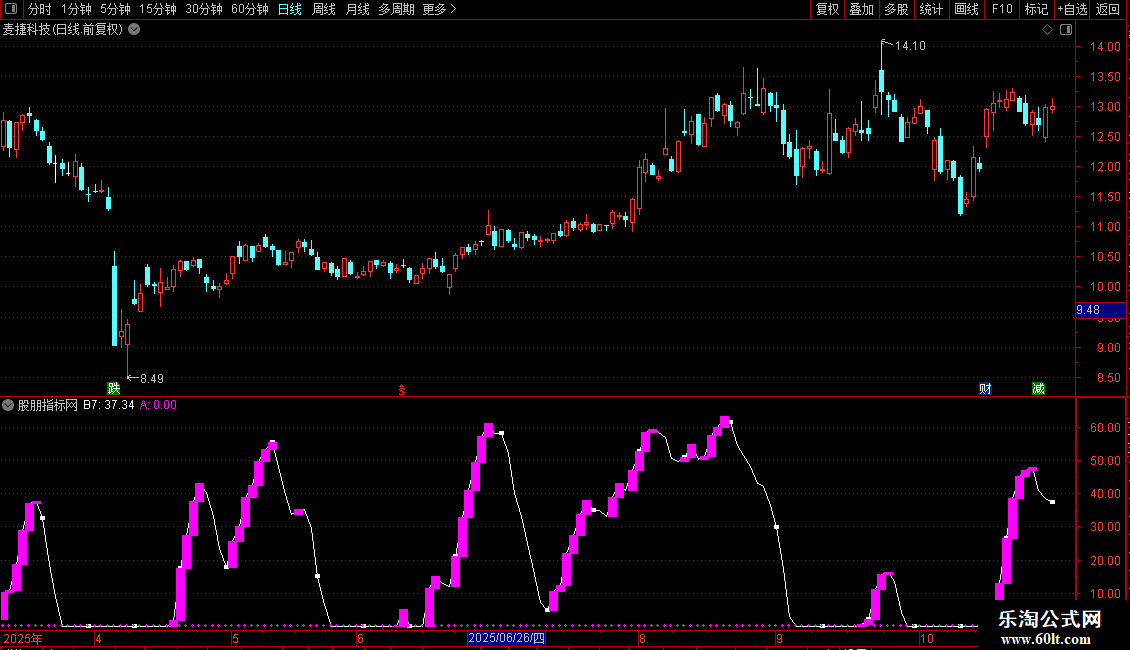Switch to 月线 monthly chart
The width and height of the screenshot is (1130, 650).
pos(357,9)
